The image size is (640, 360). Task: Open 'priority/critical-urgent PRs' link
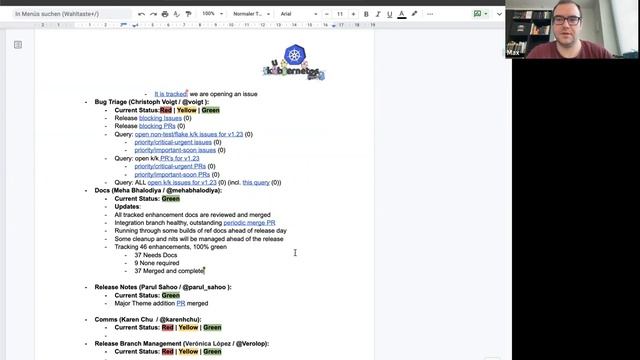pos(170,166)
